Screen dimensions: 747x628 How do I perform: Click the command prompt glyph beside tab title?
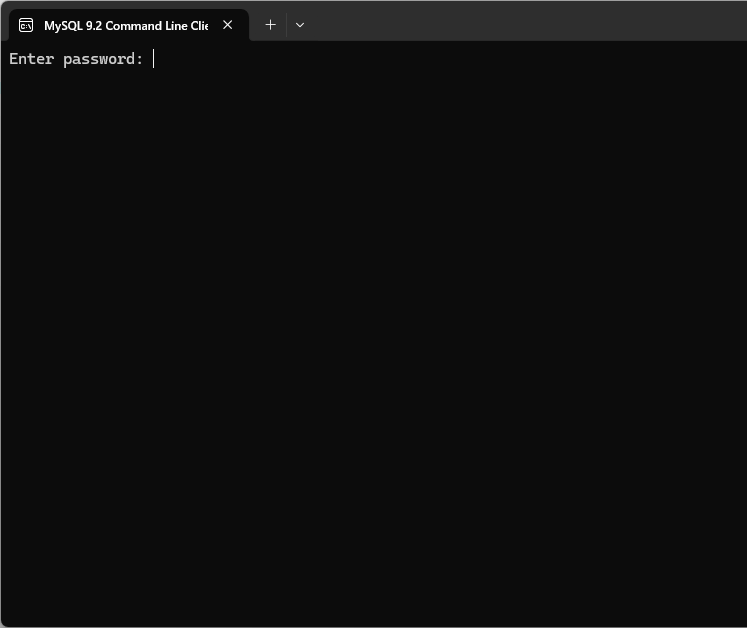pos(26,25)
